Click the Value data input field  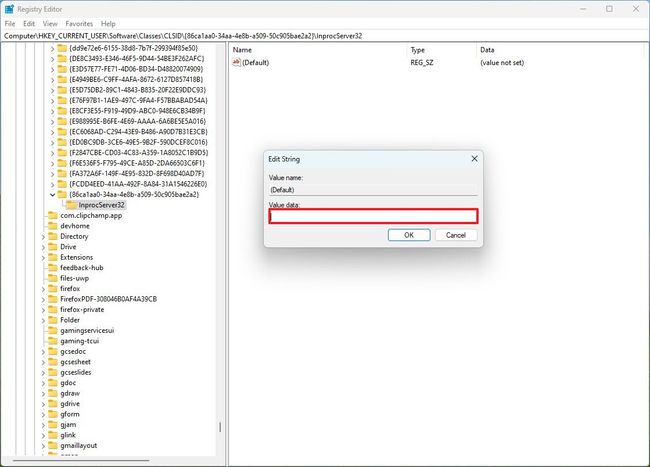[374, 216]
